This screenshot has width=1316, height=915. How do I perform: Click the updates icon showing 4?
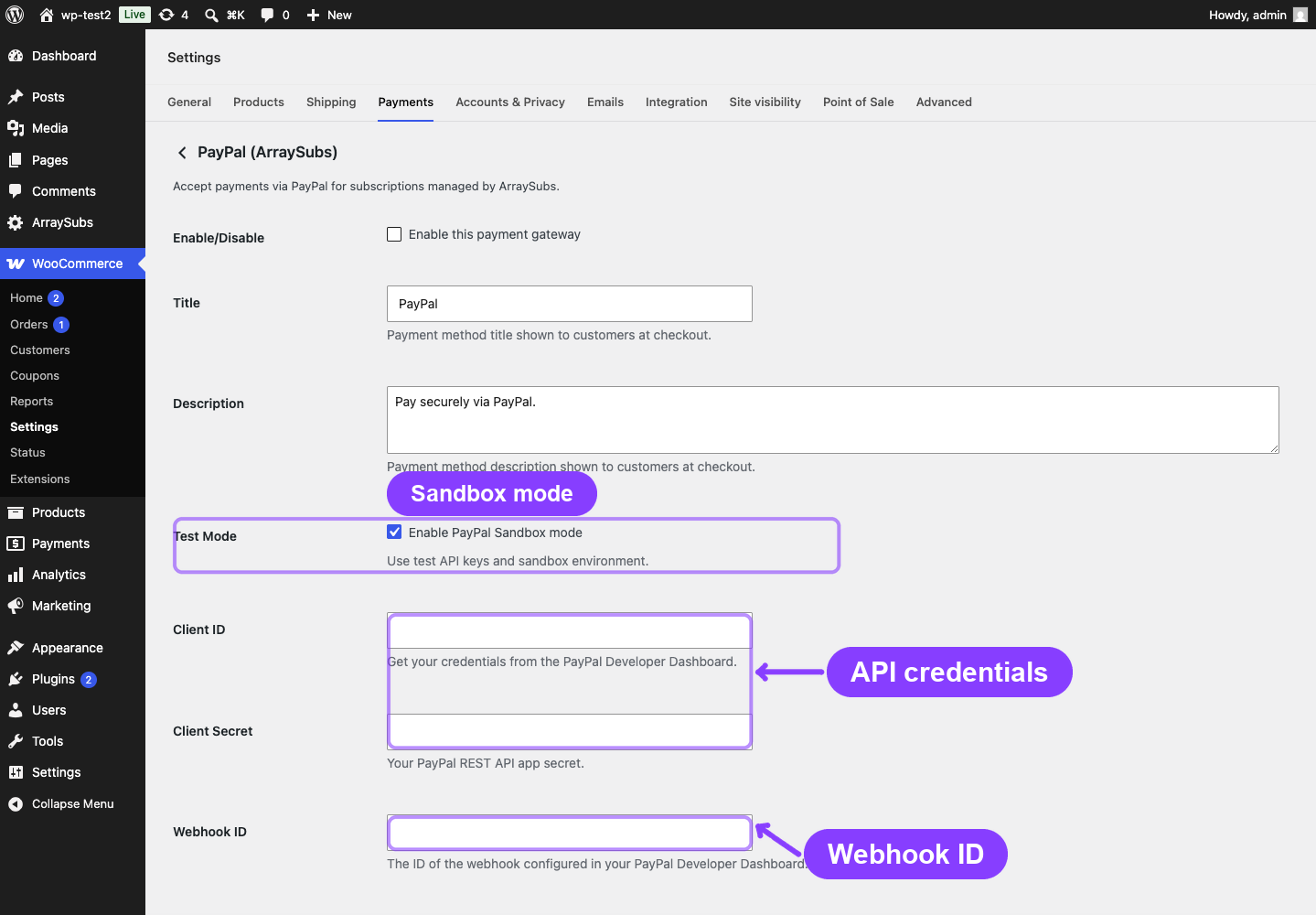(x=166, y=15)
